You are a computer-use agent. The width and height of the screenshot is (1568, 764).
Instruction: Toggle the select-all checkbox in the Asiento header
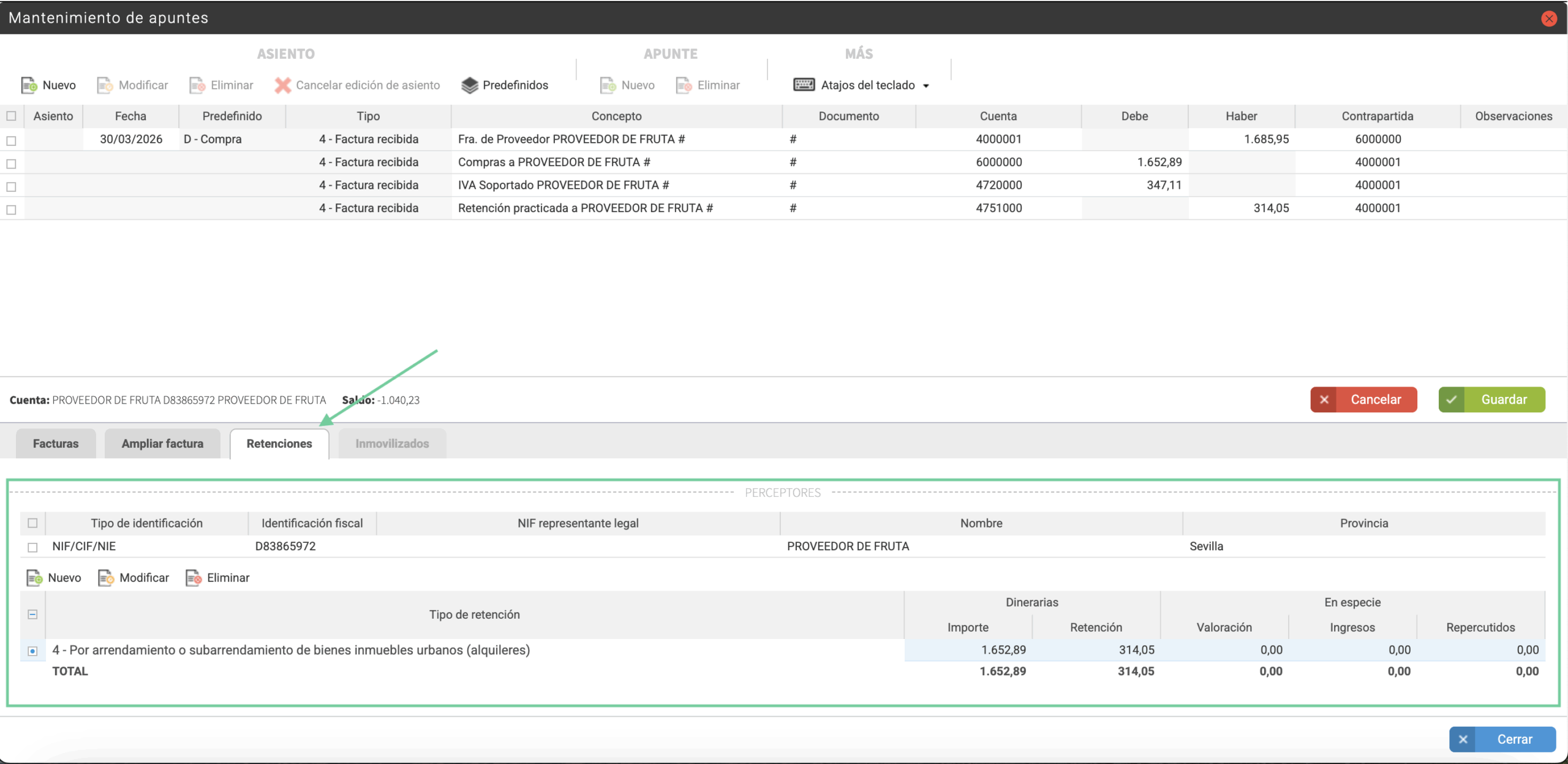click(x=11, y=116)
